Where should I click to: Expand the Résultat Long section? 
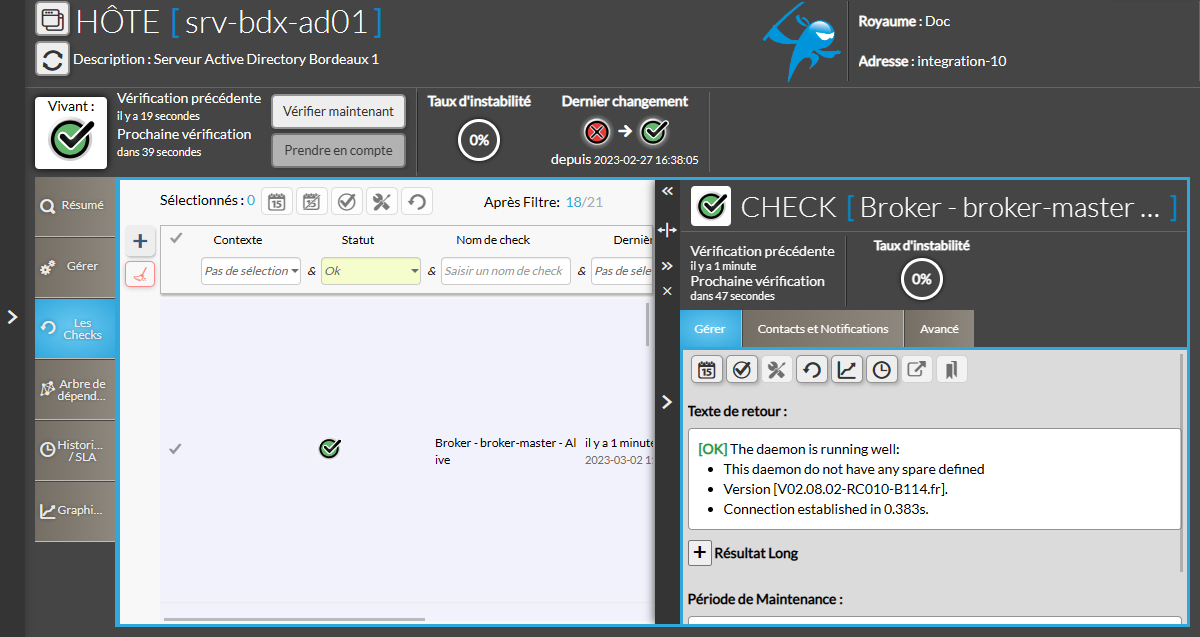coord(700,552)
